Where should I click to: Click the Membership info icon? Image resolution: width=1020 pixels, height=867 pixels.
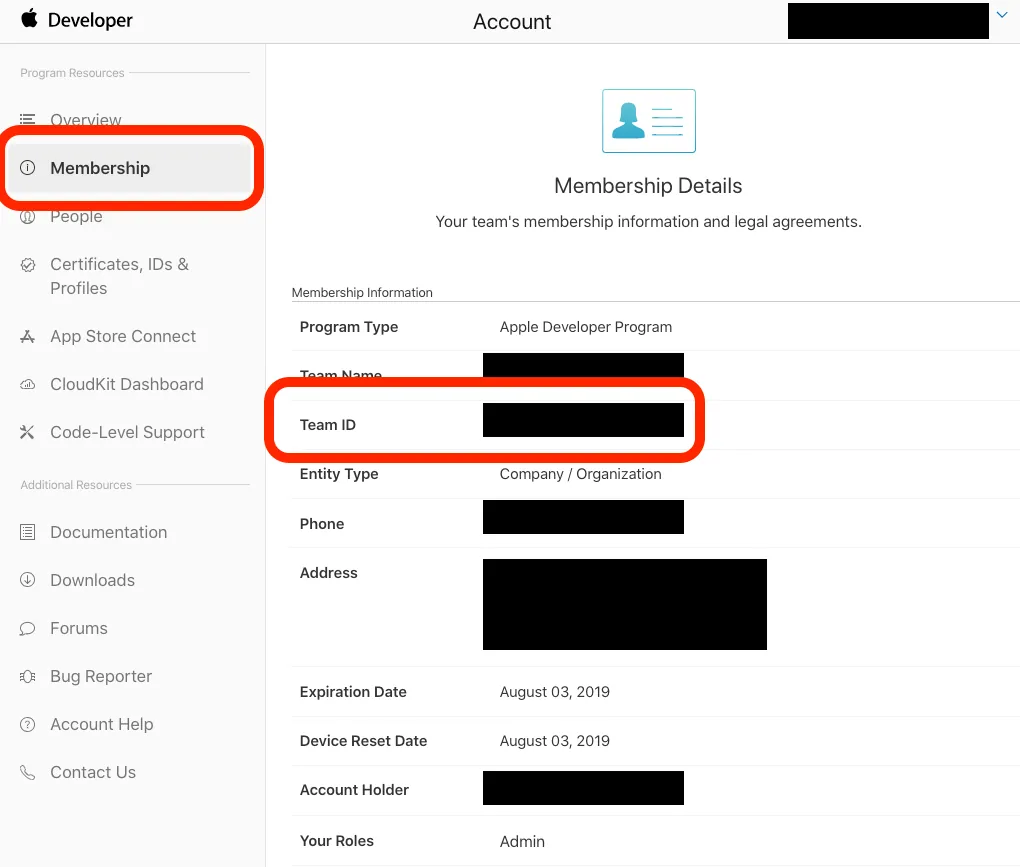pyautogui.click(x=28, y=168)
